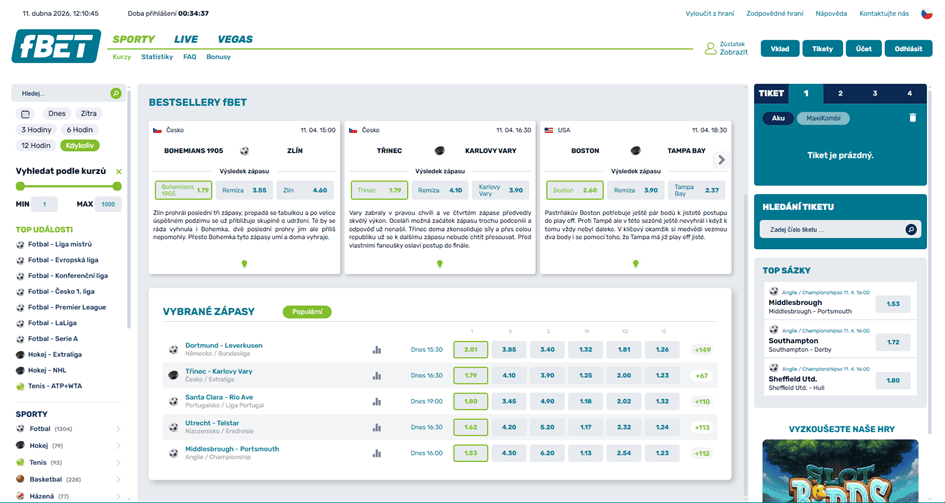Expand +112 more bets for Middlesbrough - Portsmouth
This screenshot has height=503, width=945.
point(702,453)
